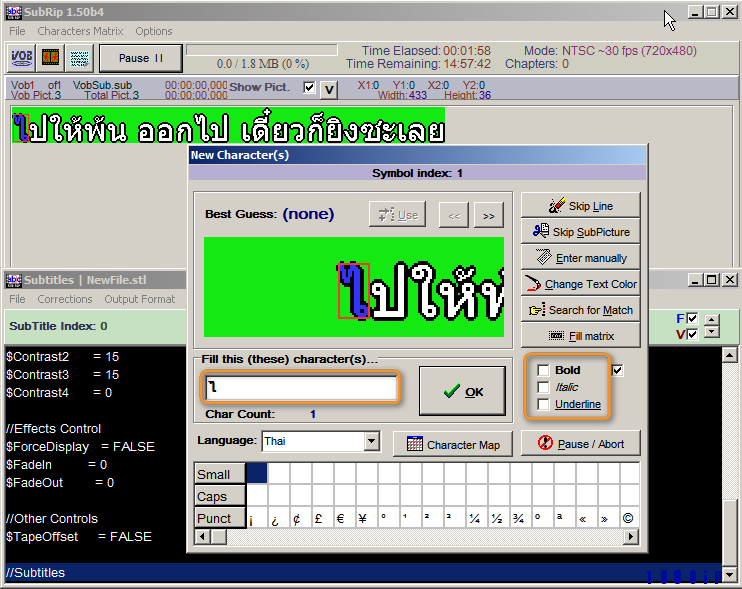The width and height of the screenshot is (742, 589).
Task: Click the Use best guess button
Action: tap(398, 215)
